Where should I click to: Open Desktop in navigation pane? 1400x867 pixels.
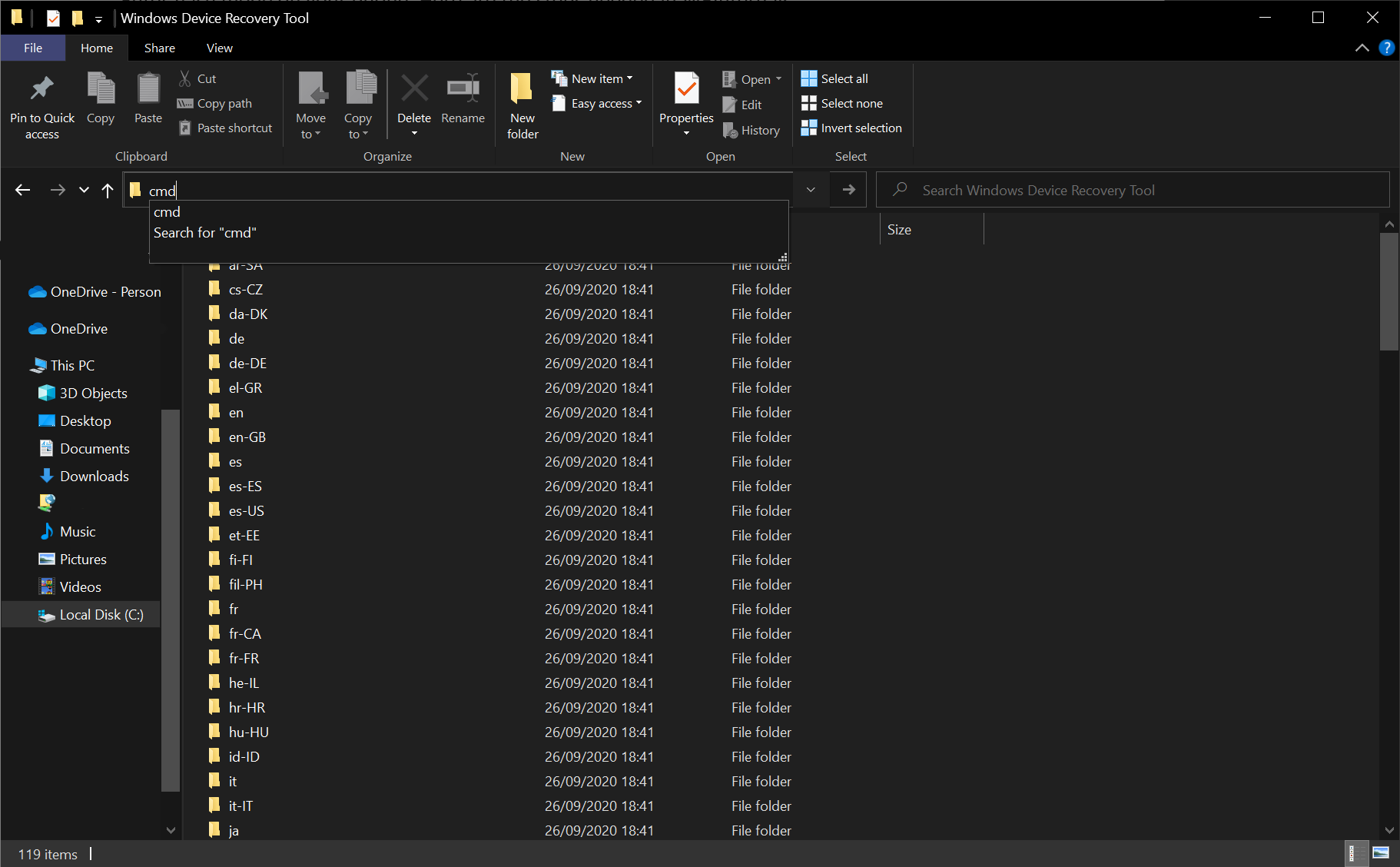75,421
